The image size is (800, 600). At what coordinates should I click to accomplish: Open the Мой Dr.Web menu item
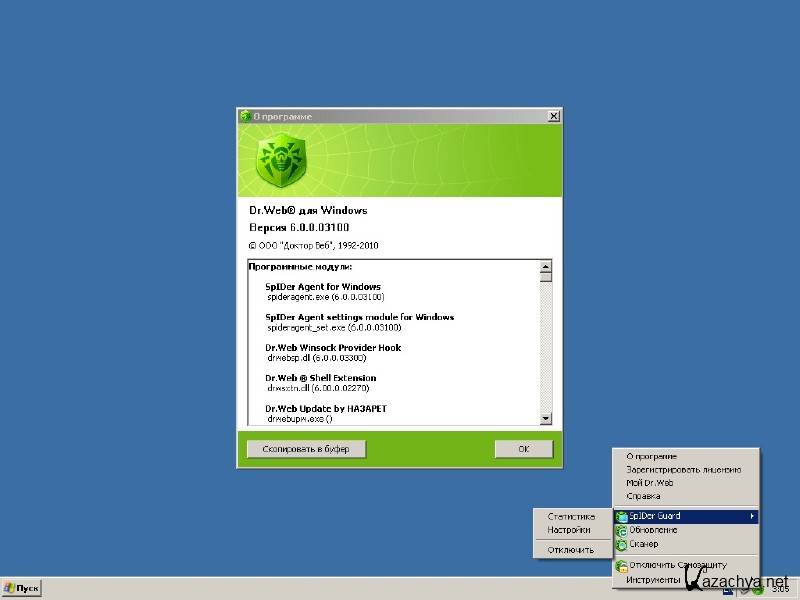click(649, 482)
